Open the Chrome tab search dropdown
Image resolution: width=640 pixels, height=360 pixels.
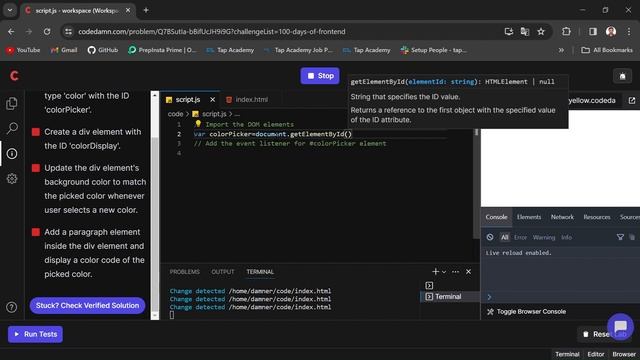click(10, 10)
